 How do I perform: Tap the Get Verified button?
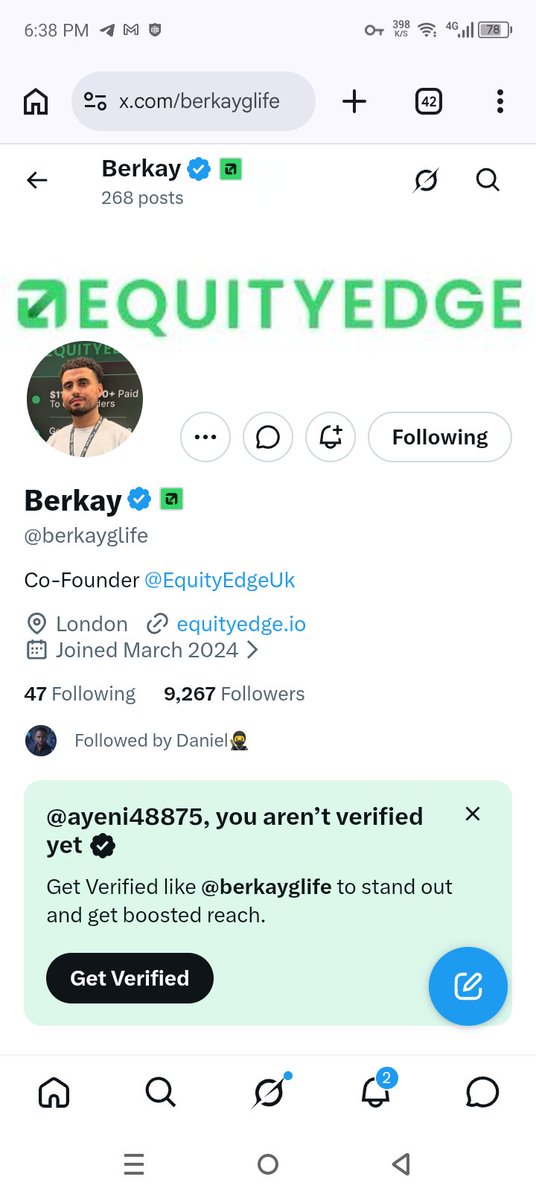pyautogui.click(x=130, y=978)
